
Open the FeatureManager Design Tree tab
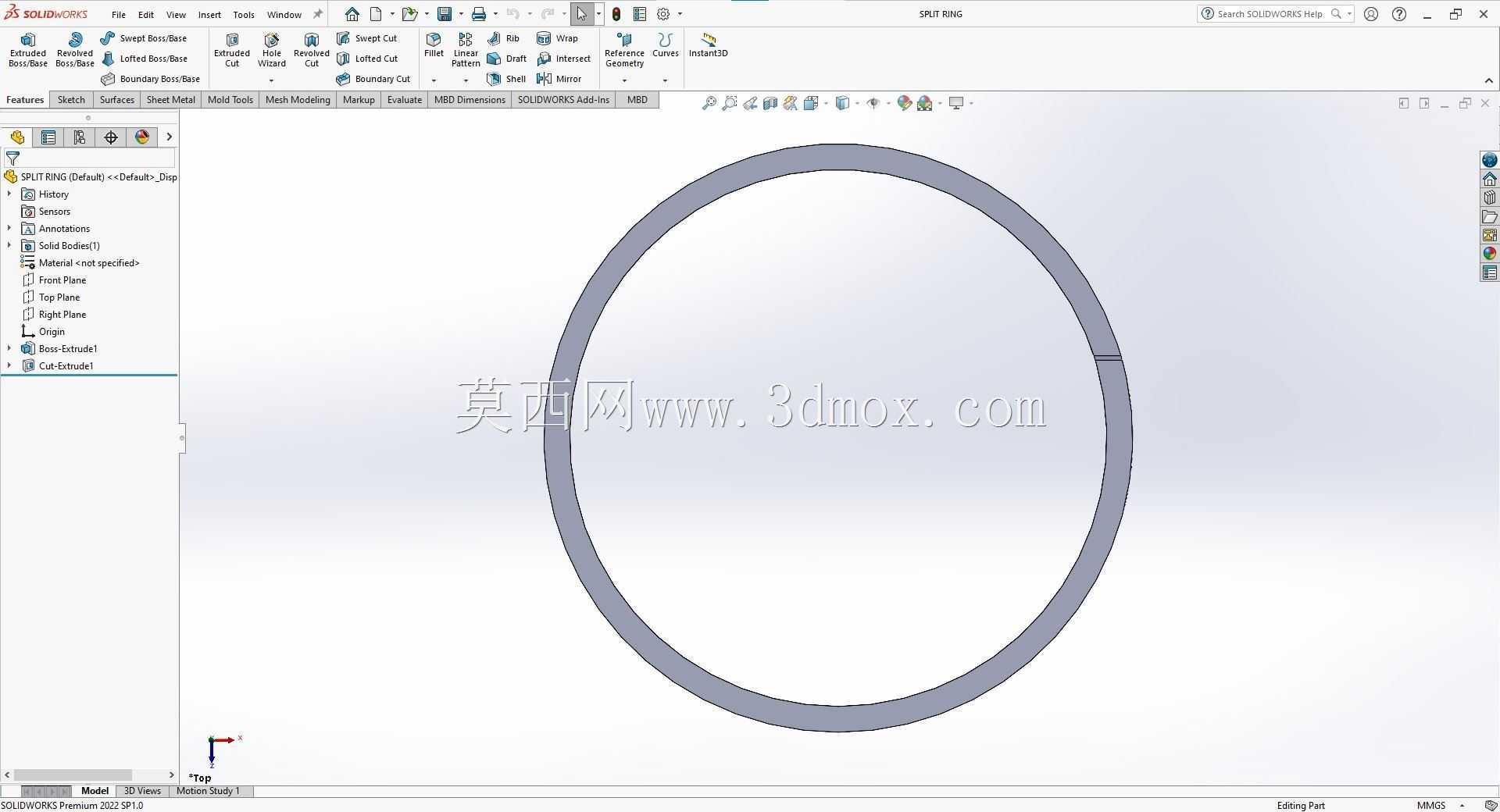click(17, 137)
